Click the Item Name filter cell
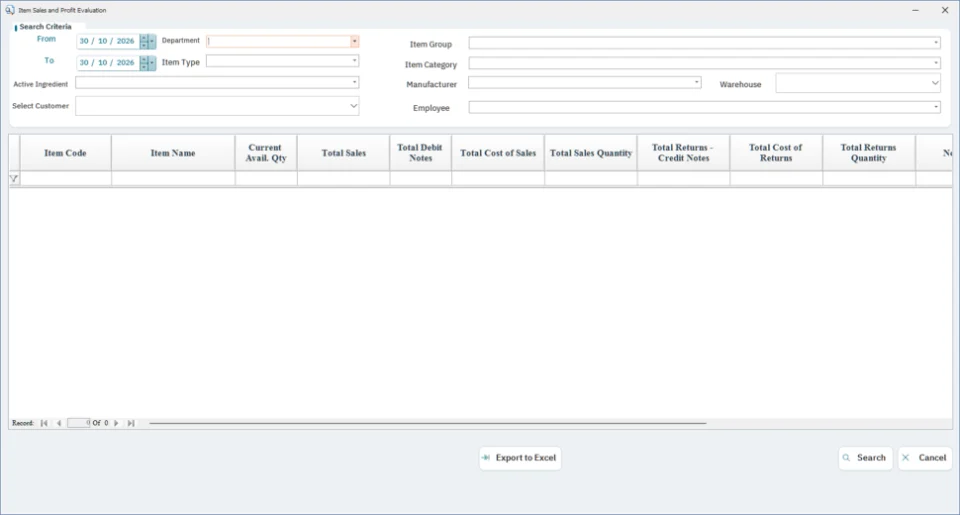The height and width of the screenshot is (515, 960). point(173,179)
